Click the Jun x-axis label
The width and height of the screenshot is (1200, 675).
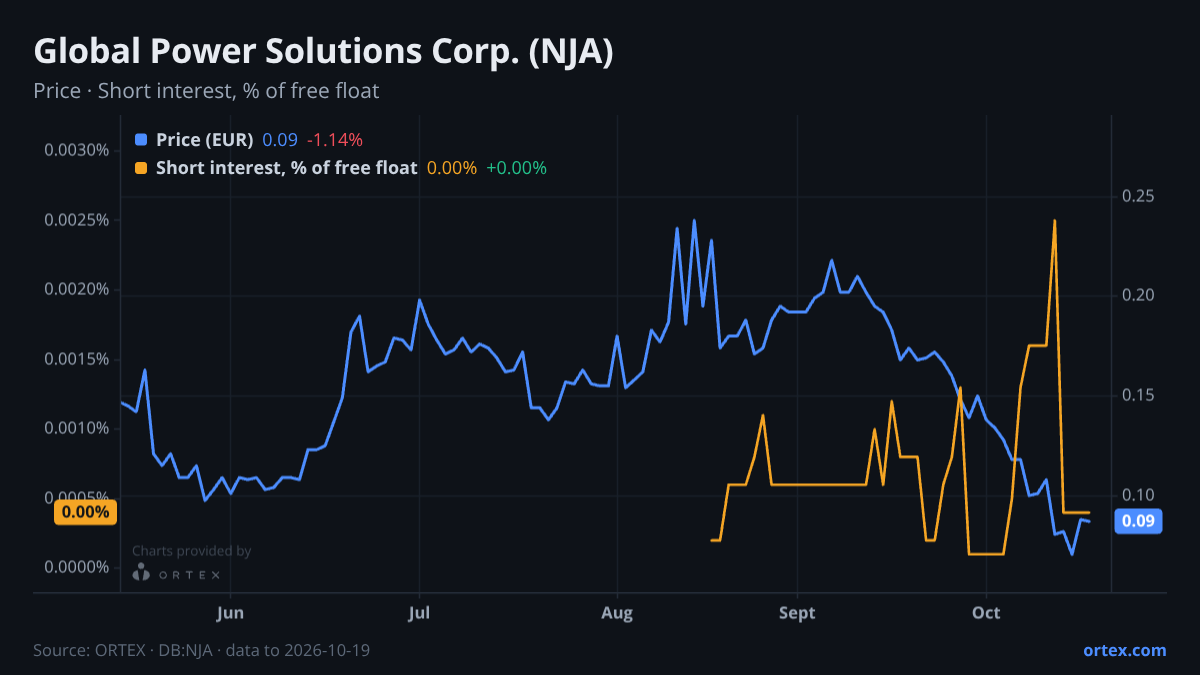tap(230, 613)
